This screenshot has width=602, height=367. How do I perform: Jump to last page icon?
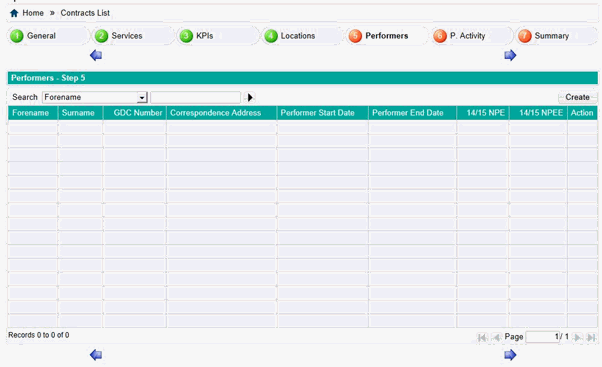[x=591, y=337]
